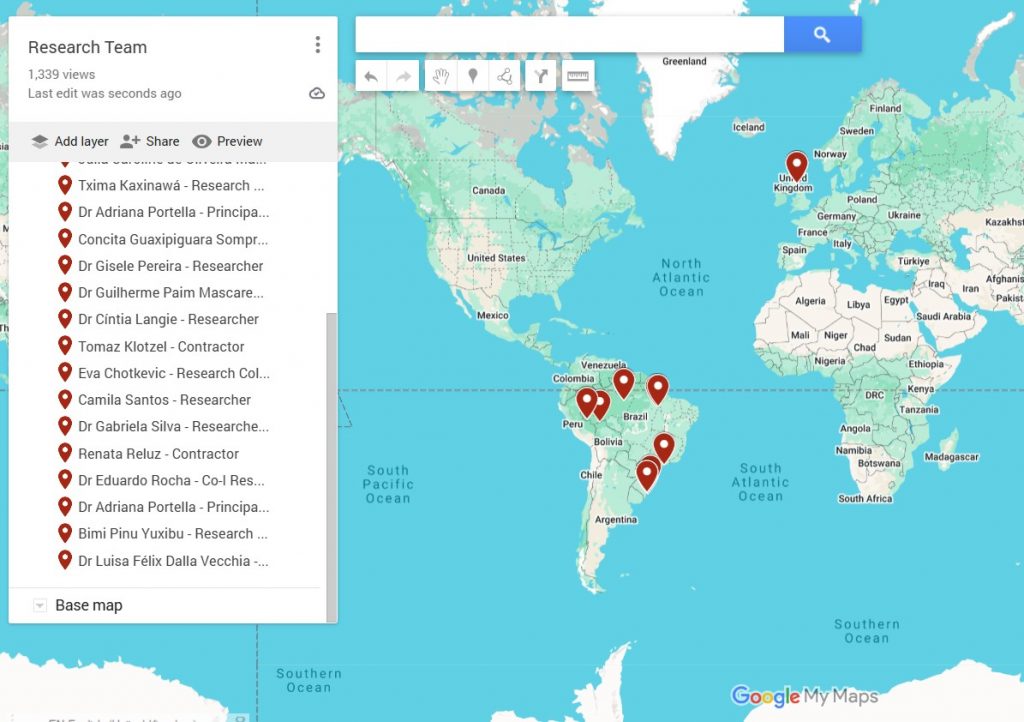Select the add marker tool
The image size is (1024, 722).
pyautogui.click(x=472, y=76)
